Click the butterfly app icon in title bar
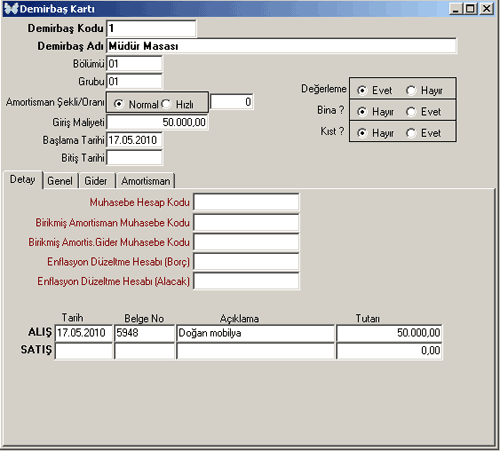 click(x=11, y=9)
